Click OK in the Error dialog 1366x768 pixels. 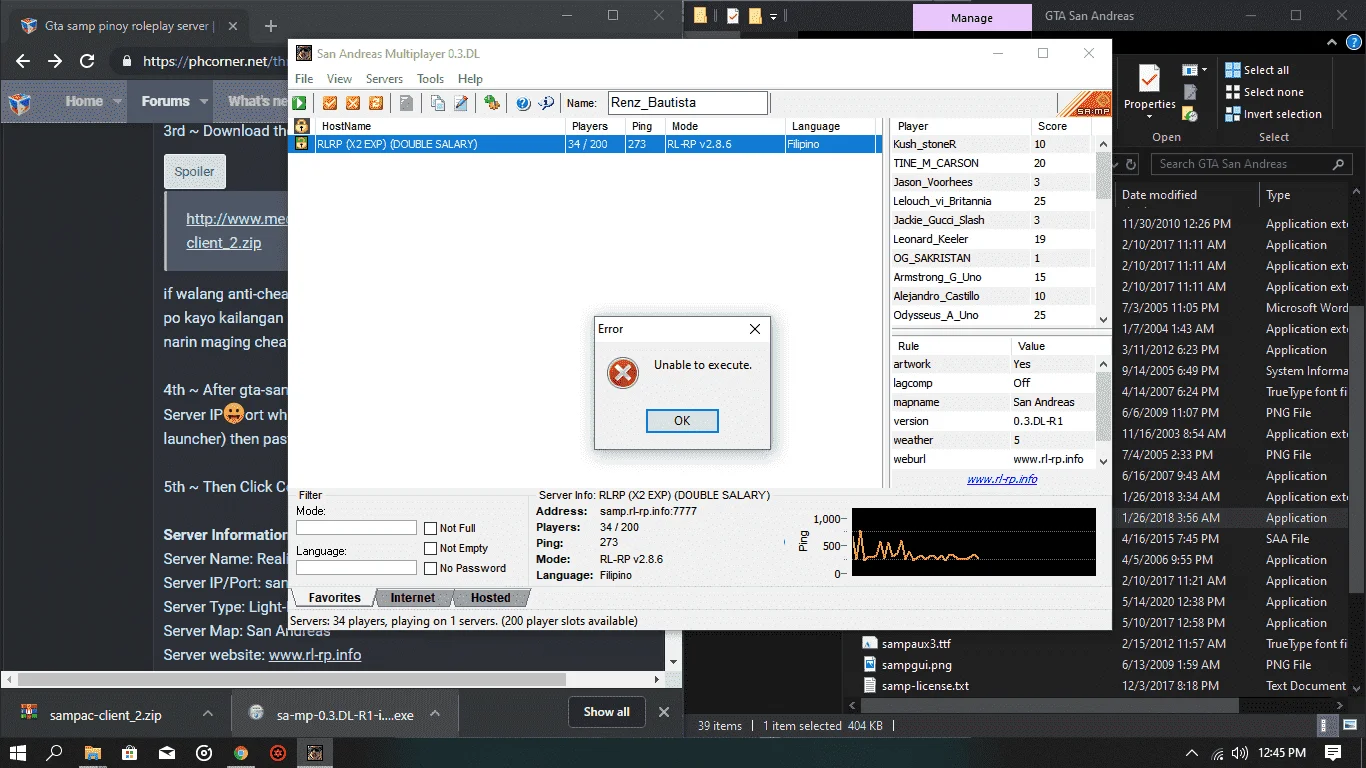pyautogui.click(x=682, y=421)
